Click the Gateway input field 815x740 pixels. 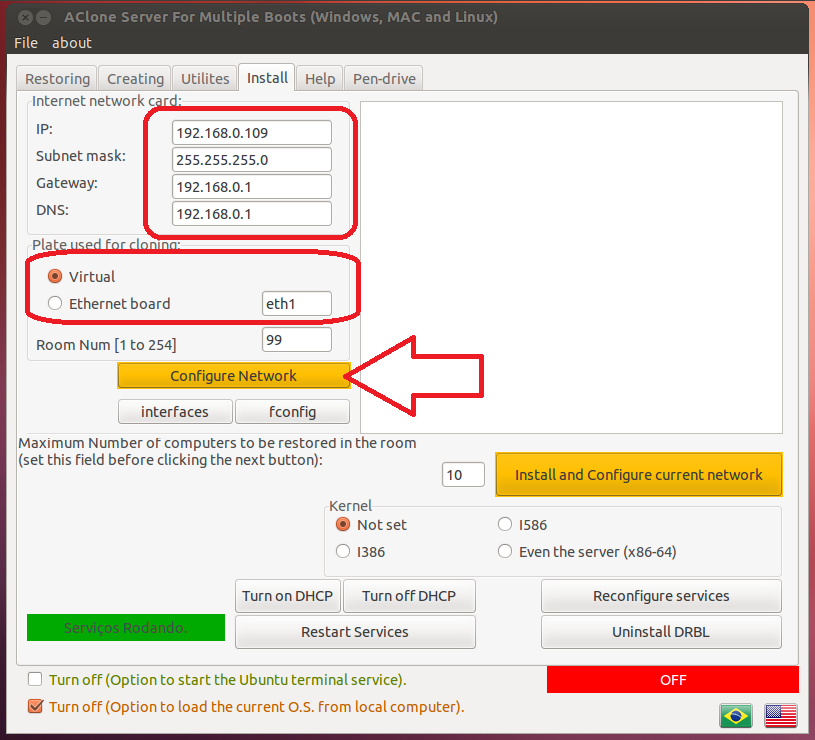pyautogui.click(x=252, y=187)
